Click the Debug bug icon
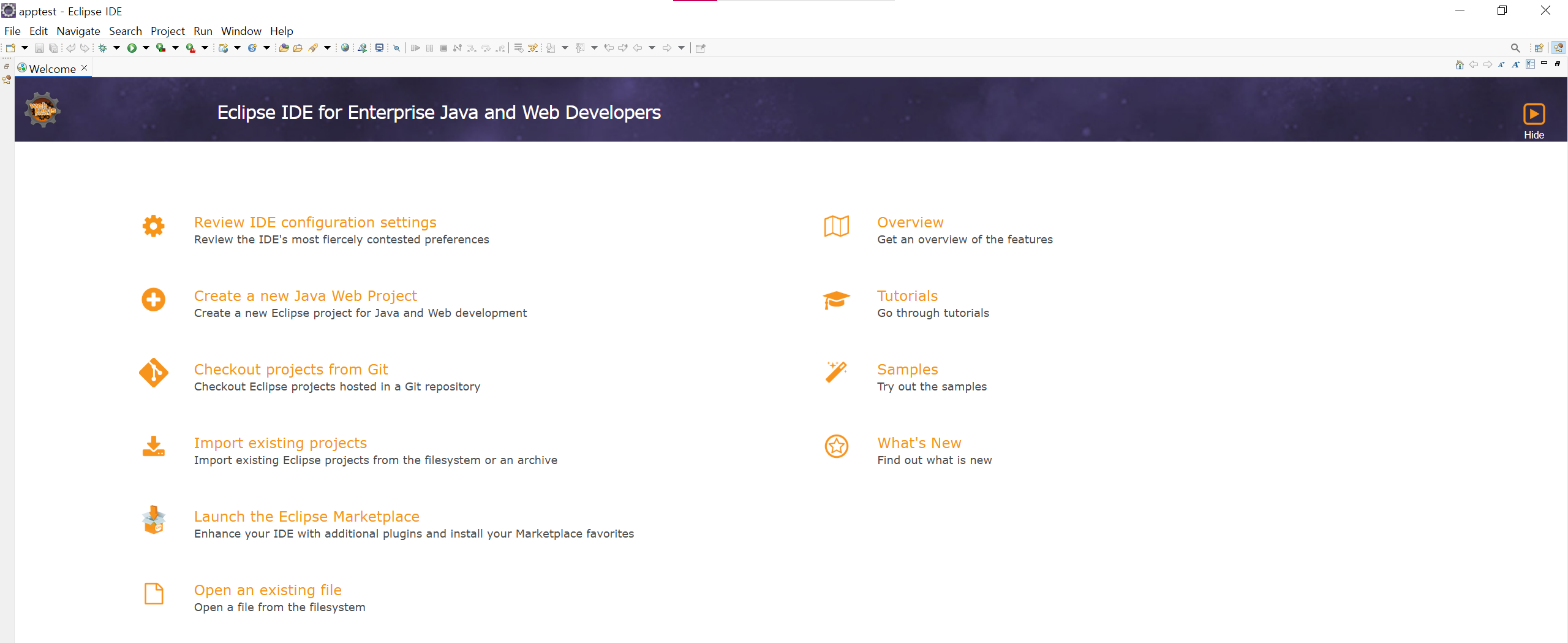Image resolution: width=1568 pixels, height=643 pixels. pyautogui.click(x=102, y=48)
